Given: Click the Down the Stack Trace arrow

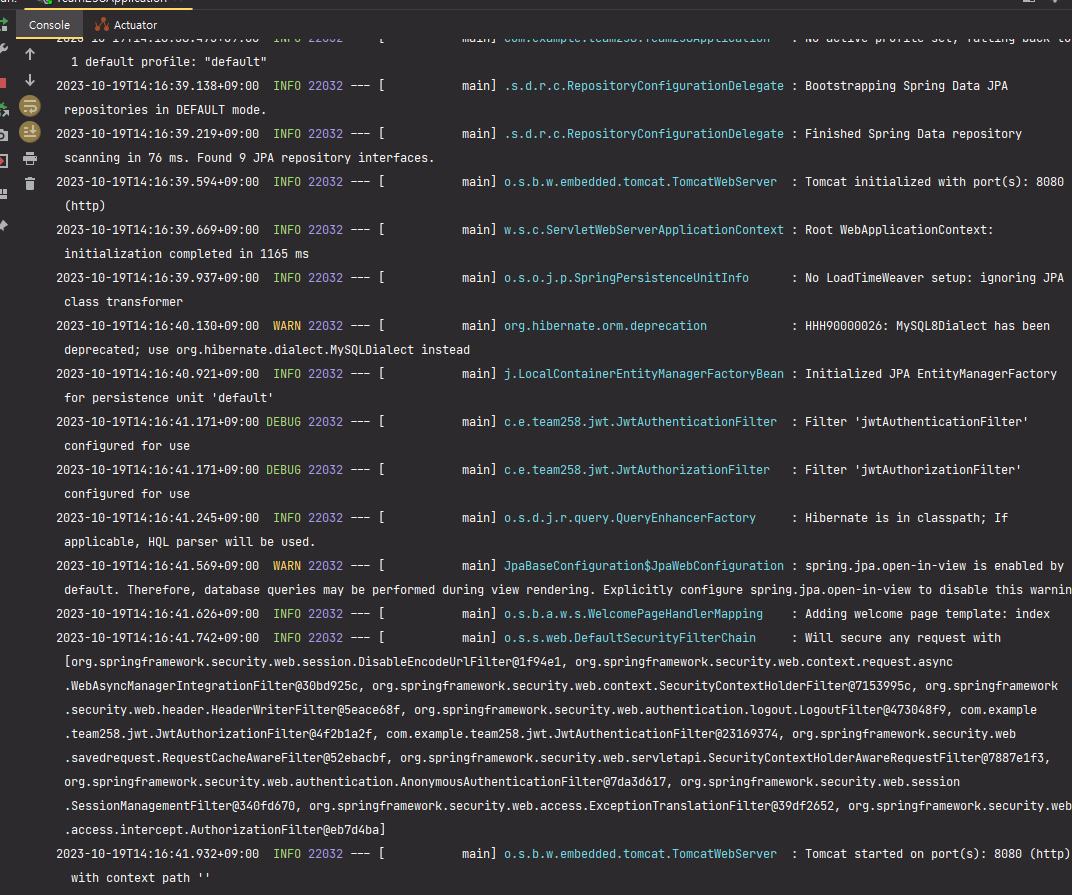Looking at the screenshot, I should [x=30, y=80].
